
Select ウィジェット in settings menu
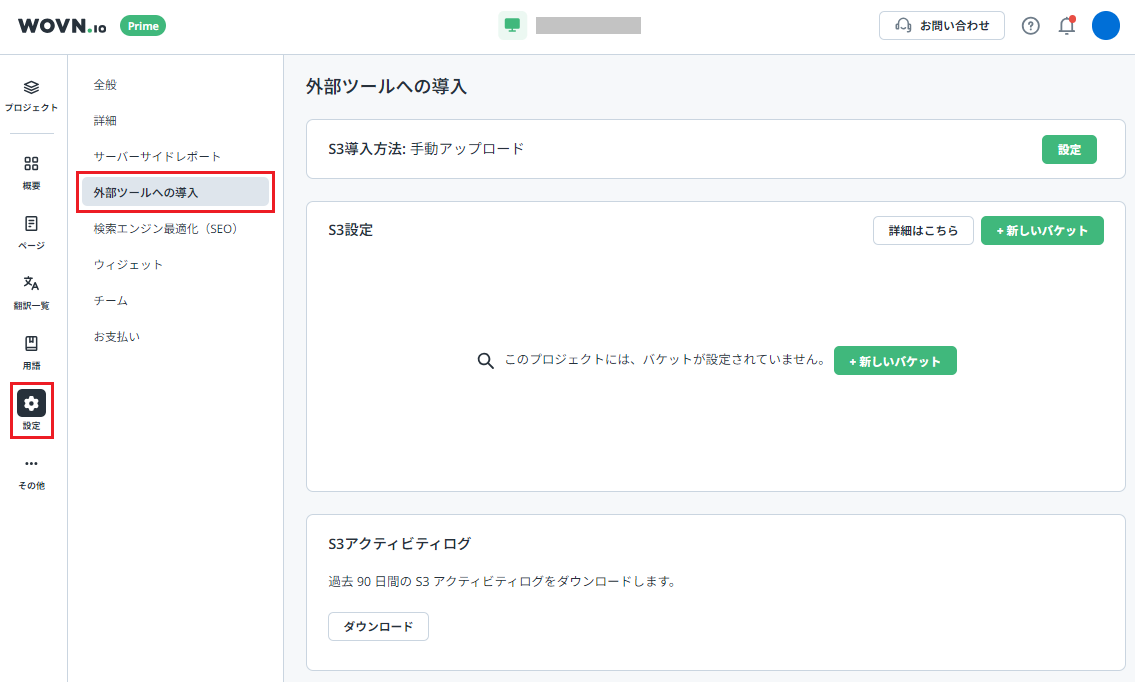(x=128, y=265)
